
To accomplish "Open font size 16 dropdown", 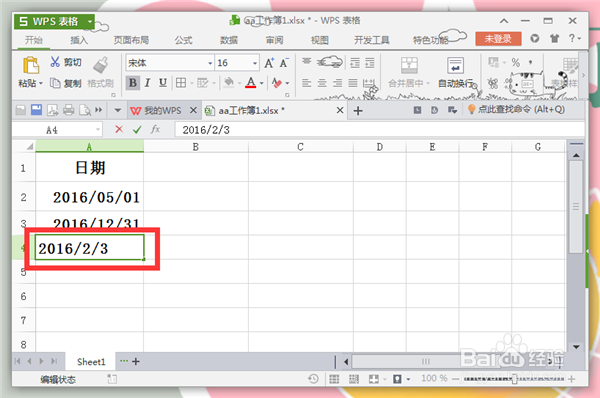I will [255, 63].
